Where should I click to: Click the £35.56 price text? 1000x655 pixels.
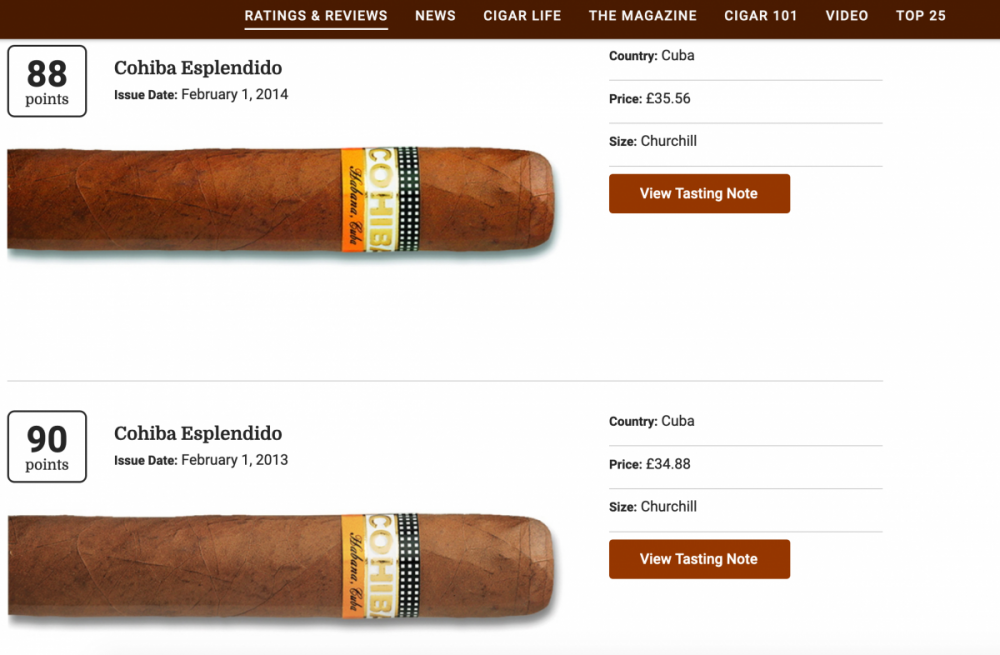point(668,98)
